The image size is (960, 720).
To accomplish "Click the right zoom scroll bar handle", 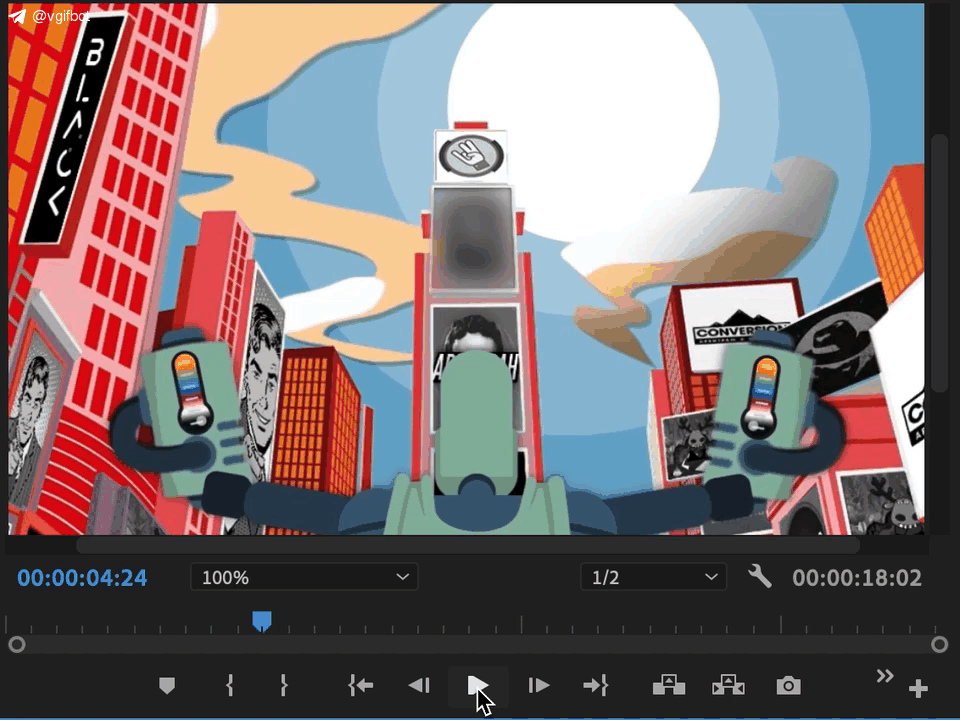I will [939, 644].
